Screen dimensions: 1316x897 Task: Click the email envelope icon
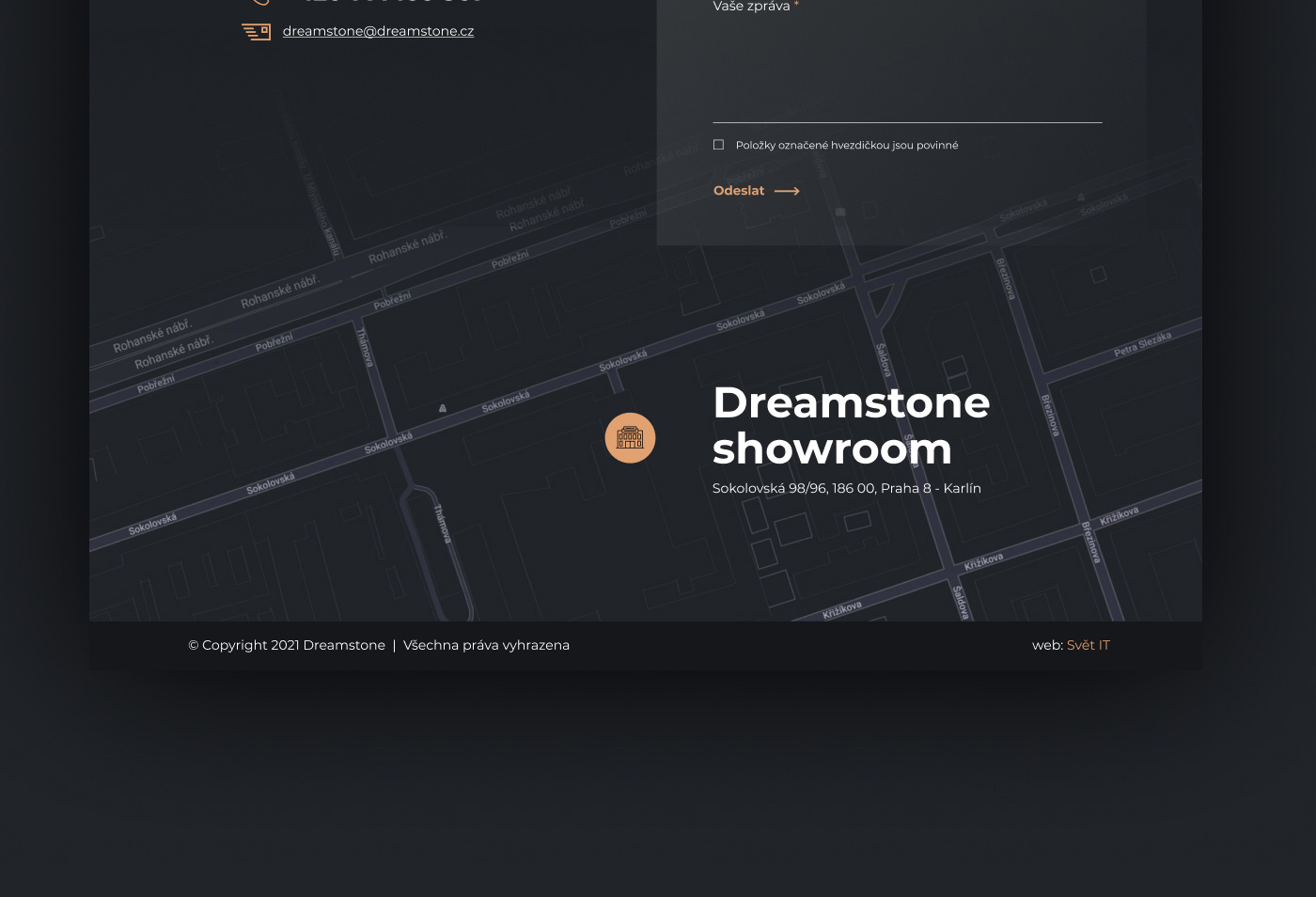pos(256,32)
